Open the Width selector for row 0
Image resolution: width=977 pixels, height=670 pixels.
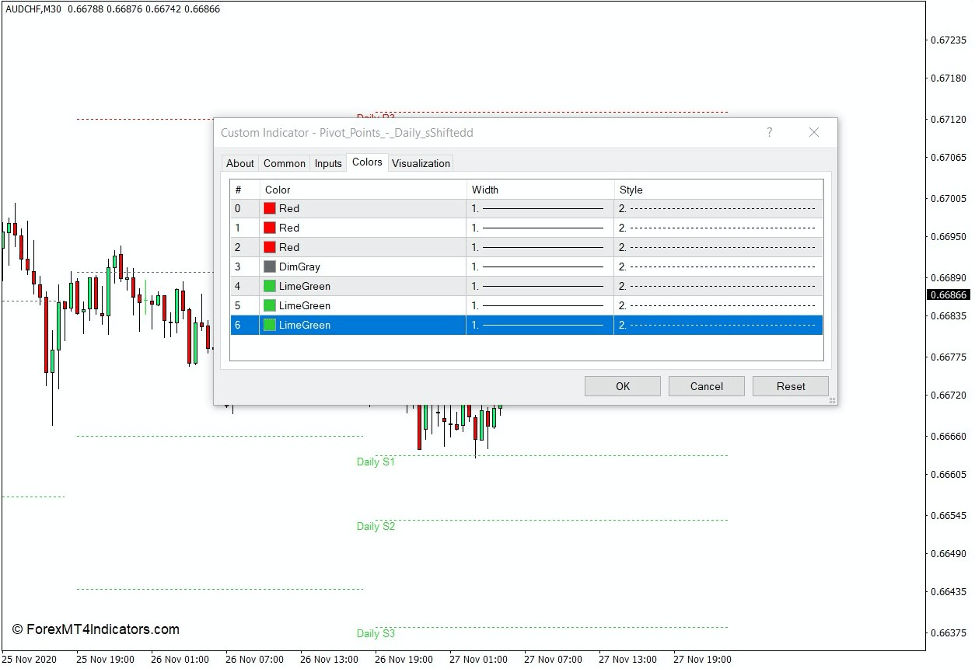(540, 208)
